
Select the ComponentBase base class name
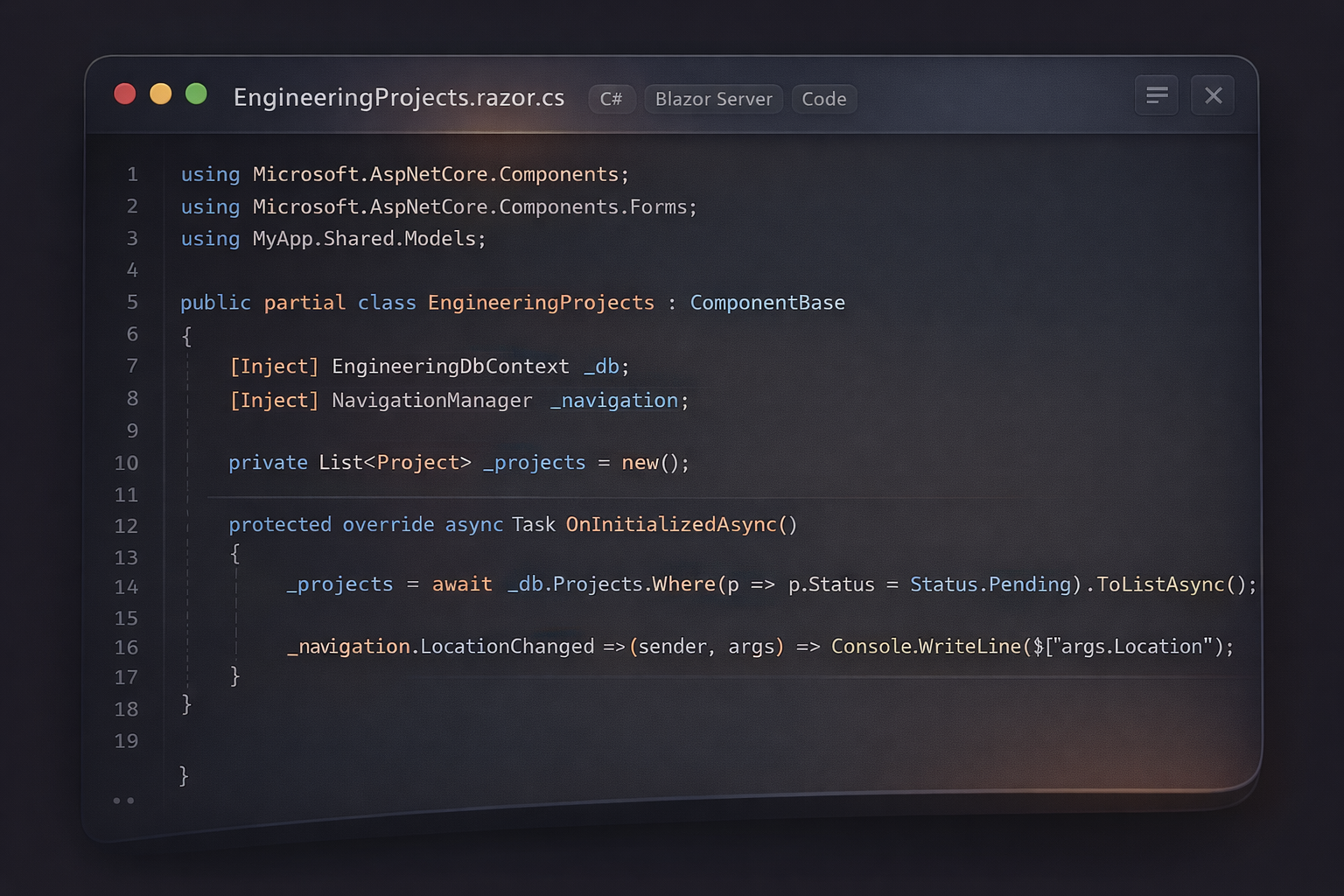click(x=767, y=302)
